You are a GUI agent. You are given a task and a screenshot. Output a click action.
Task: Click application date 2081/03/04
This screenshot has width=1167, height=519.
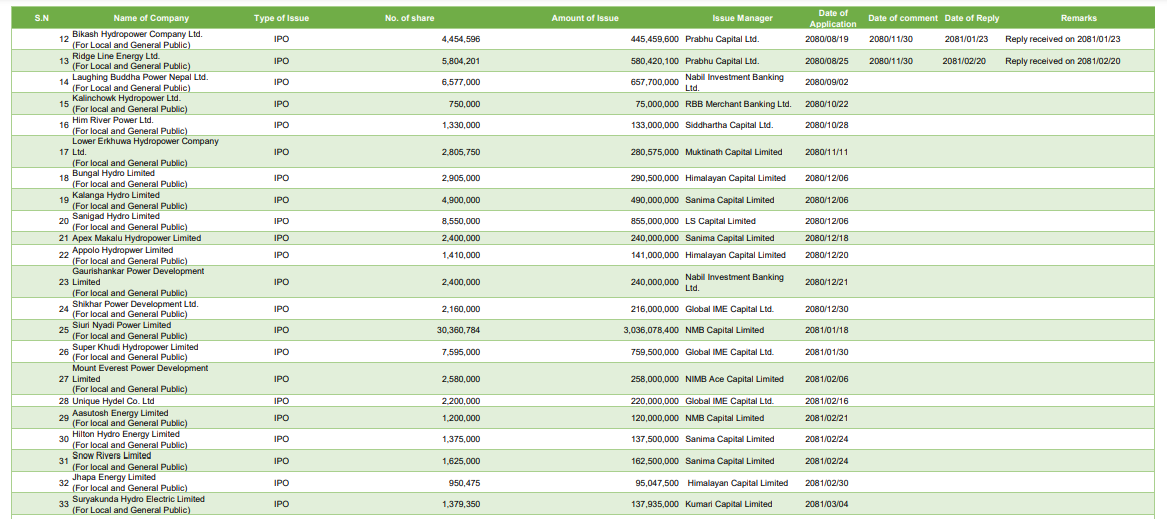(827, 504)
